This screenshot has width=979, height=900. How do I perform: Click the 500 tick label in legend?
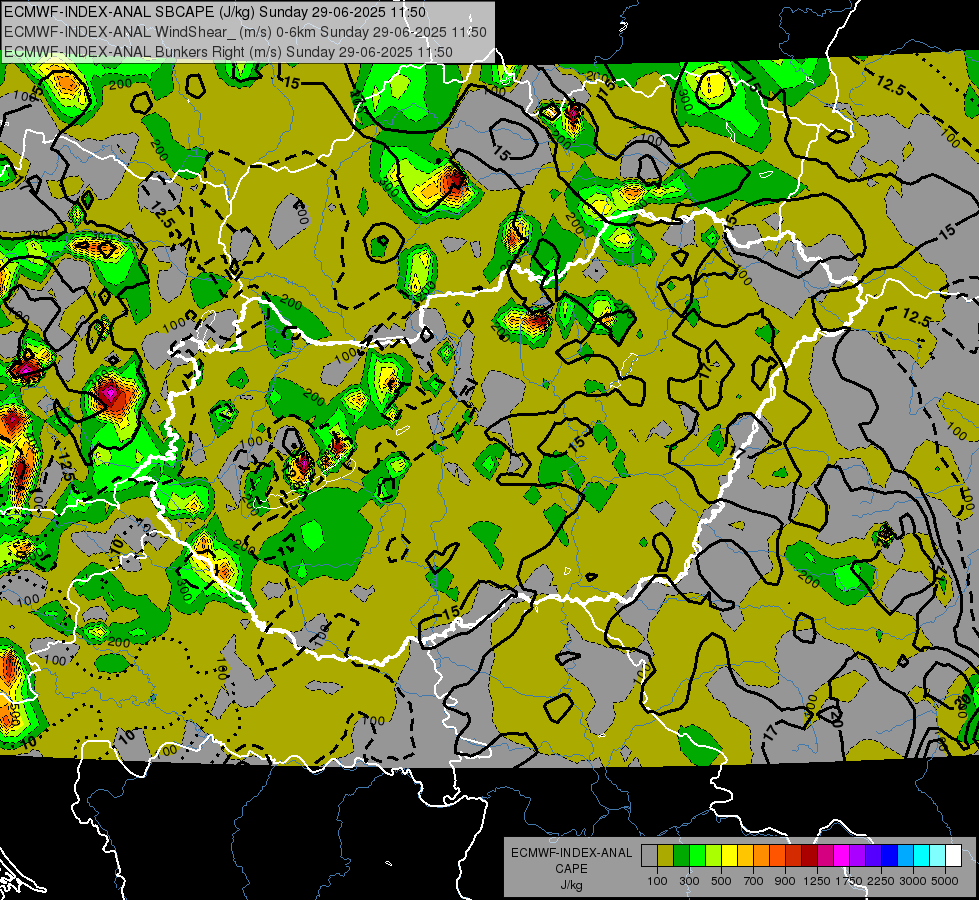pos(721,881)
